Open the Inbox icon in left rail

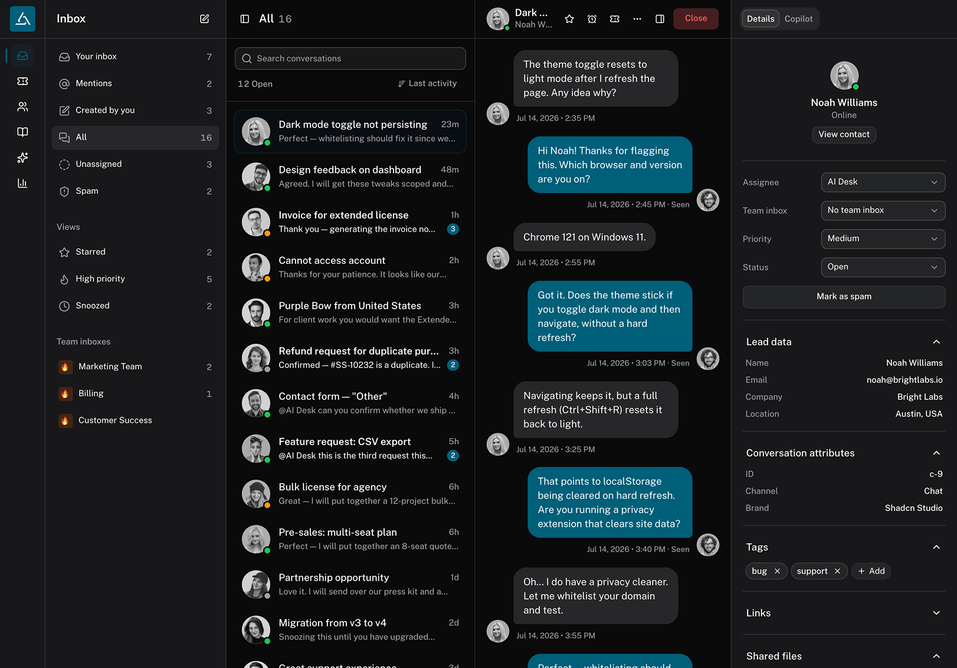tap(23, 56)
